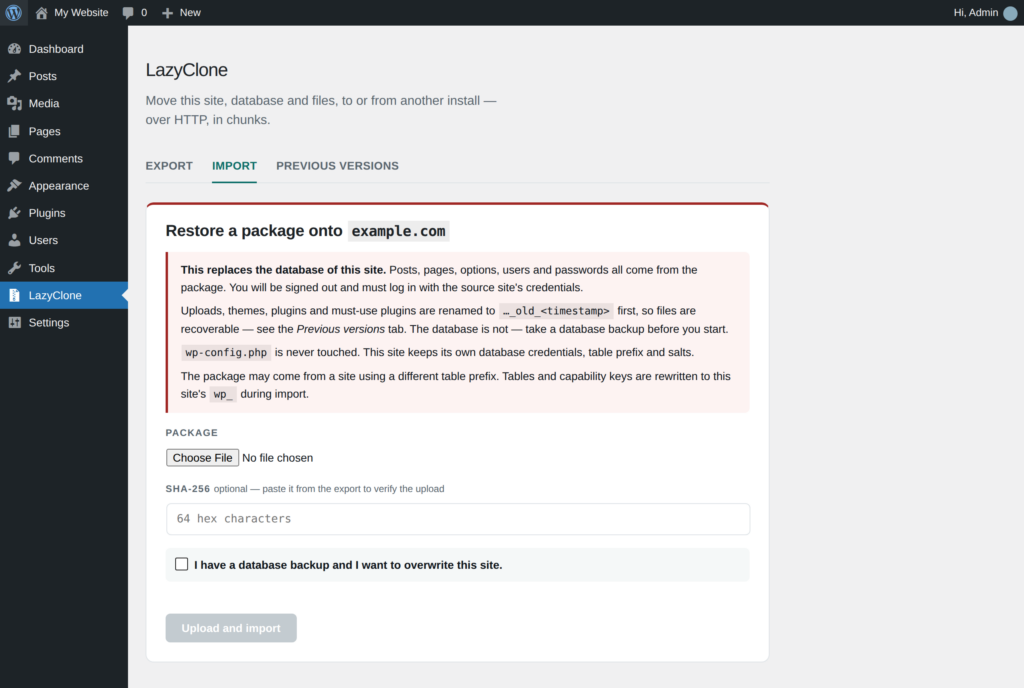Click the plus icon next to New
The height and width of the screenshot is (688, 1024).
pyautogui.click(x=167, y=12)
